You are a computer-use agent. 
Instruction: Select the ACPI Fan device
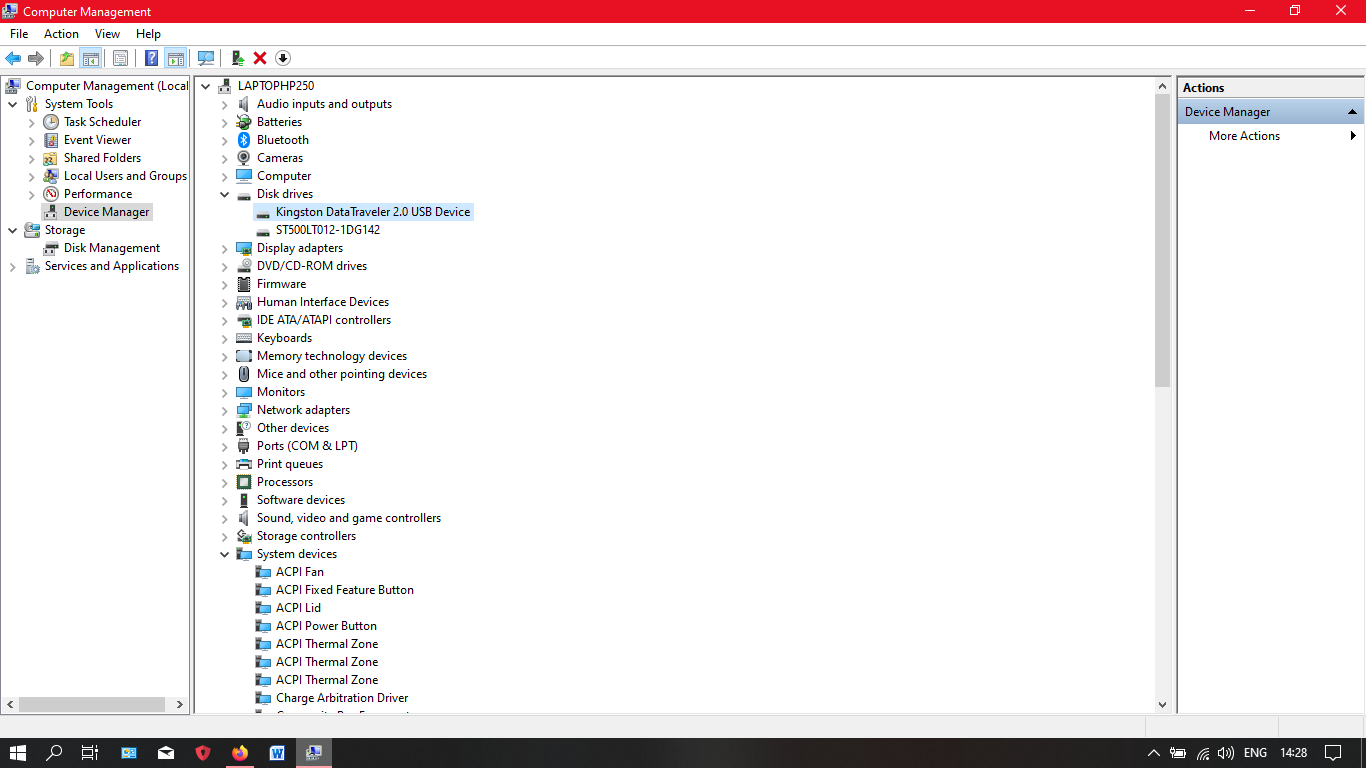tap(300, 572)
